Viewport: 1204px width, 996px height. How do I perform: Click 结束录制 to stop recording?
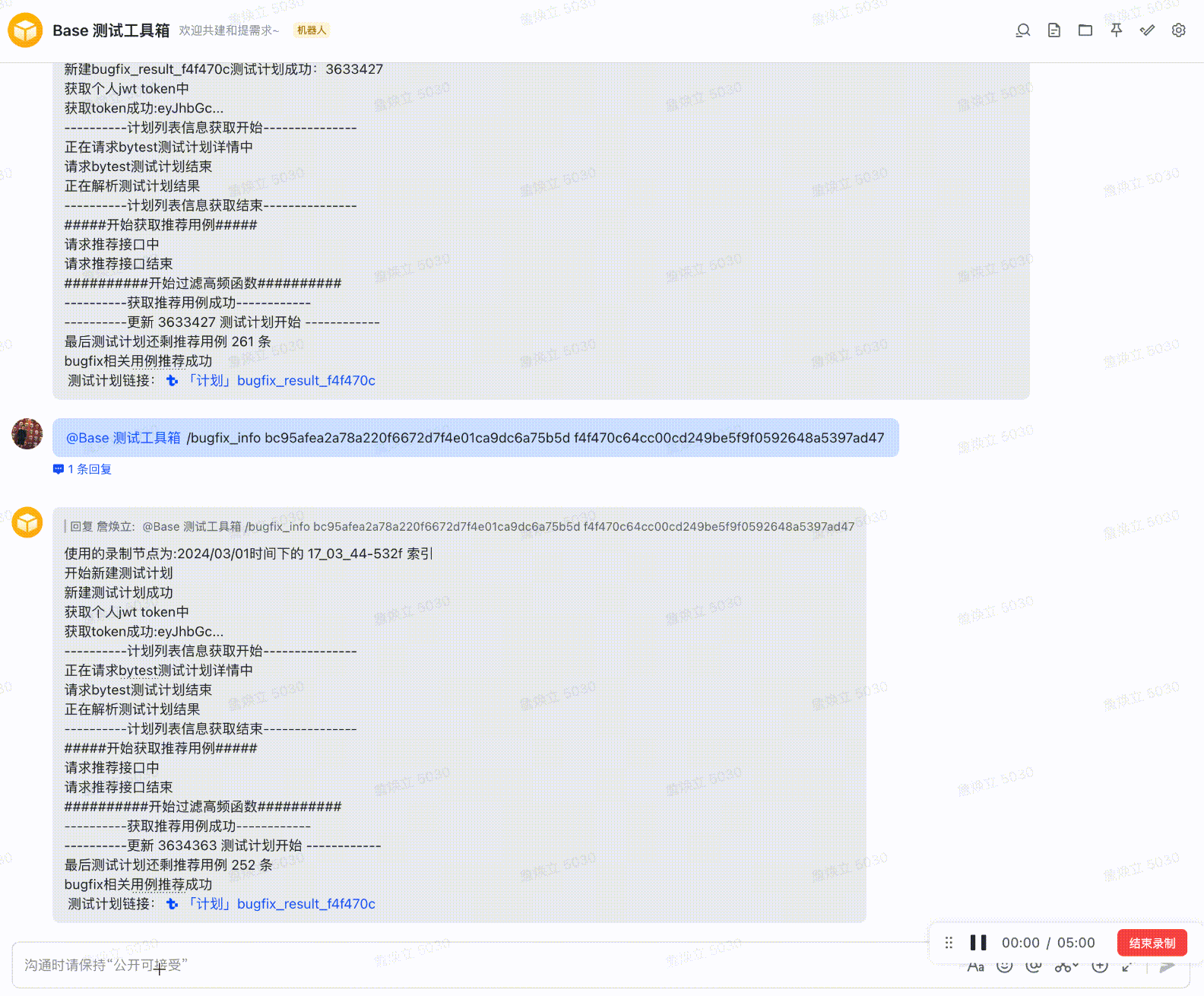coord(1152,943)
